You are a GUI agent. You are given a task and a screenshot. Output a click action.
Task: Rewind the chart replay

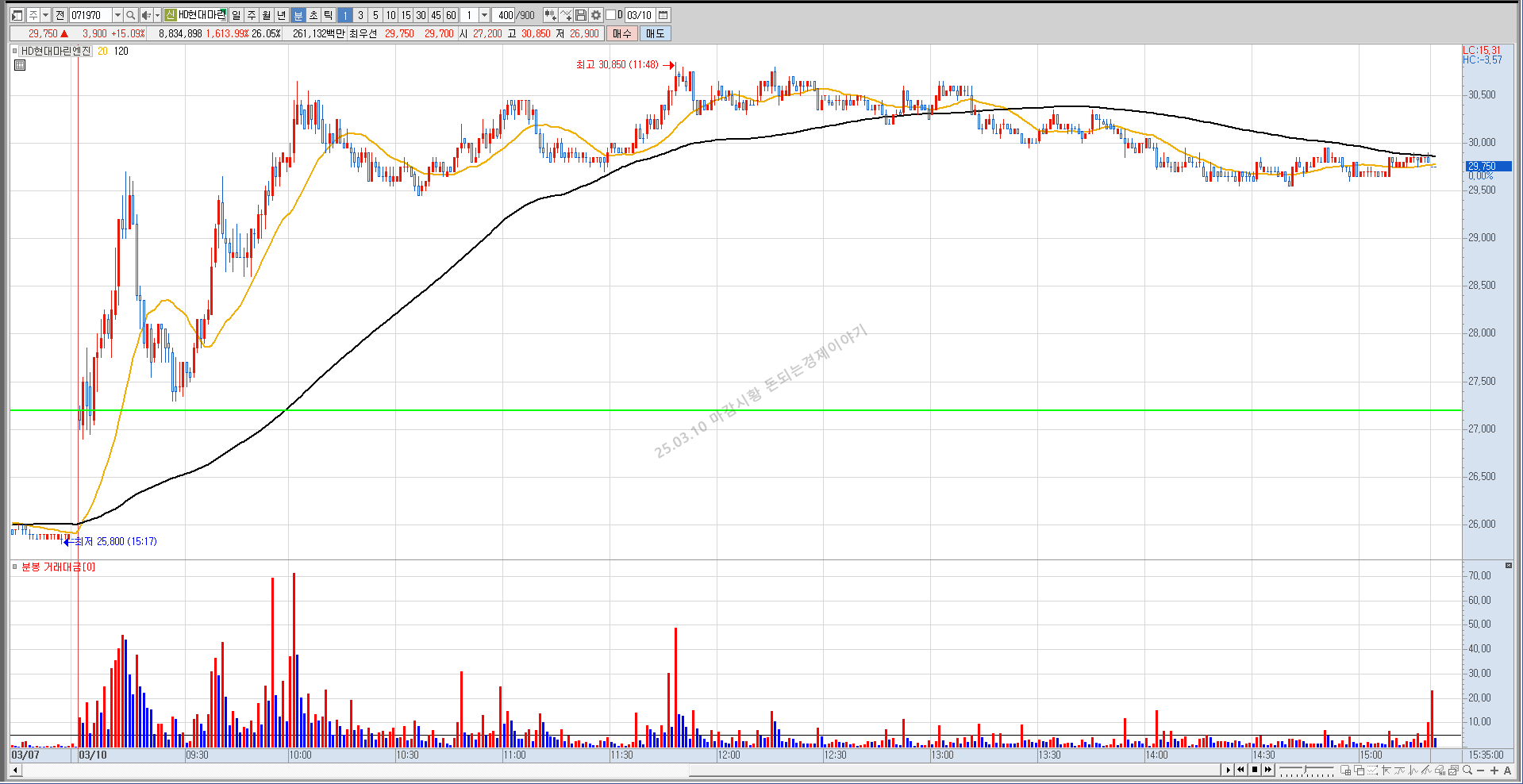[1240, 770]
